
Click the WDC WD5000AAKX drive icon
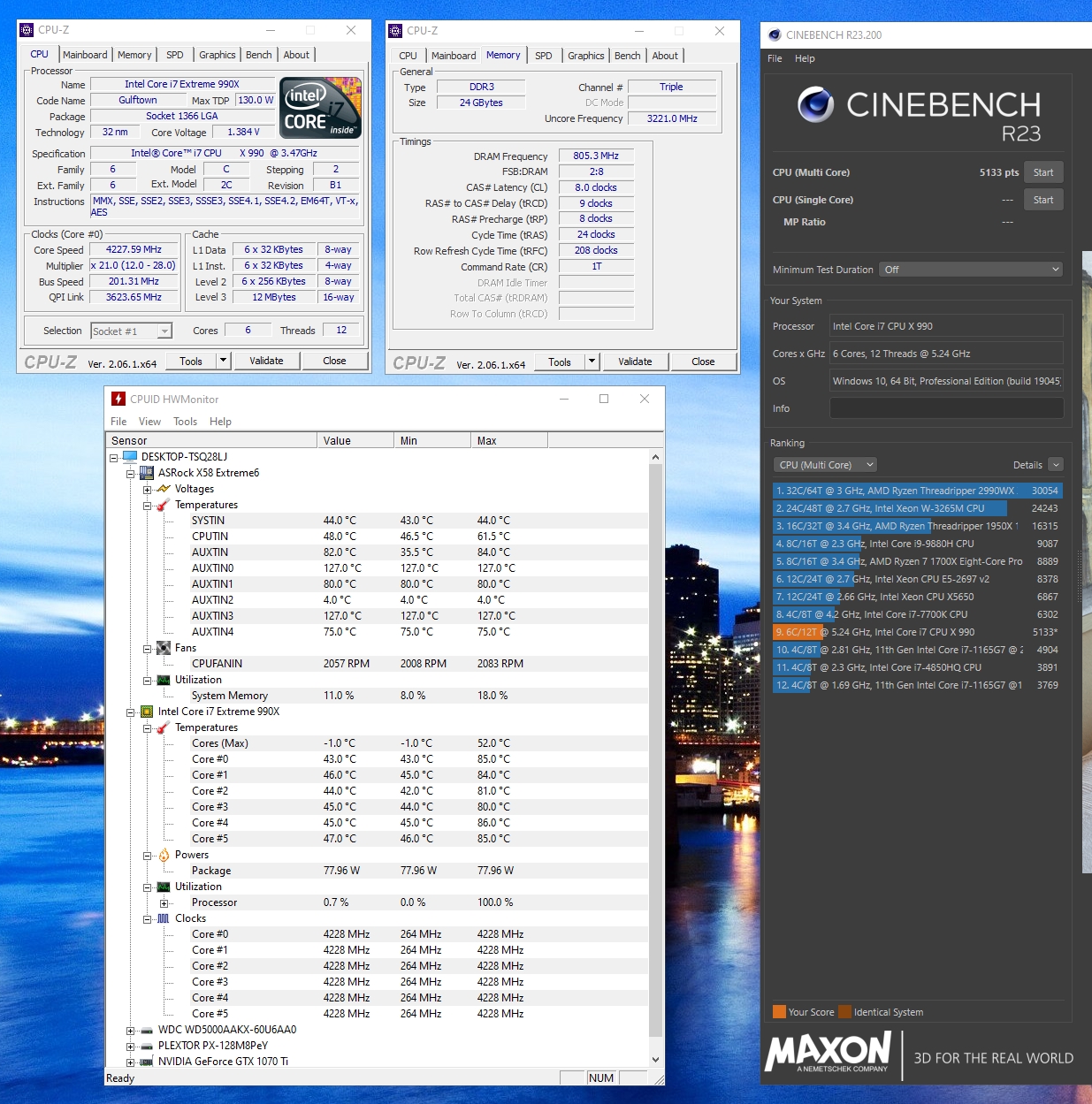click(147, 1030)
